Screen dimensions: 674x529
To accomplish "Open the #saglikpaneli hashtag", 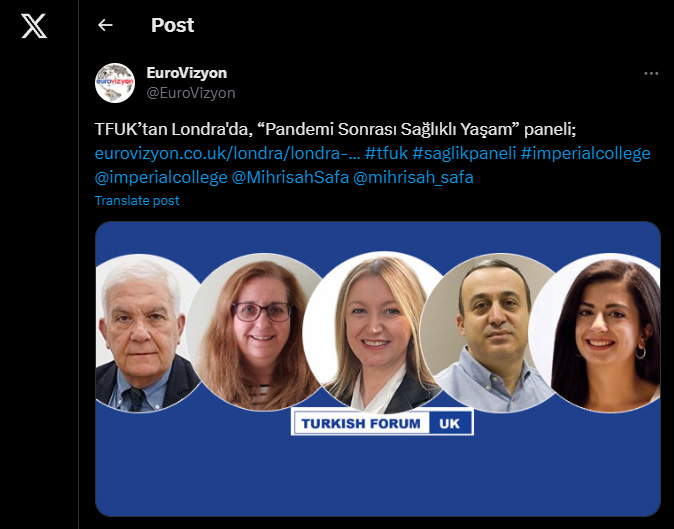I will [464, 153].
